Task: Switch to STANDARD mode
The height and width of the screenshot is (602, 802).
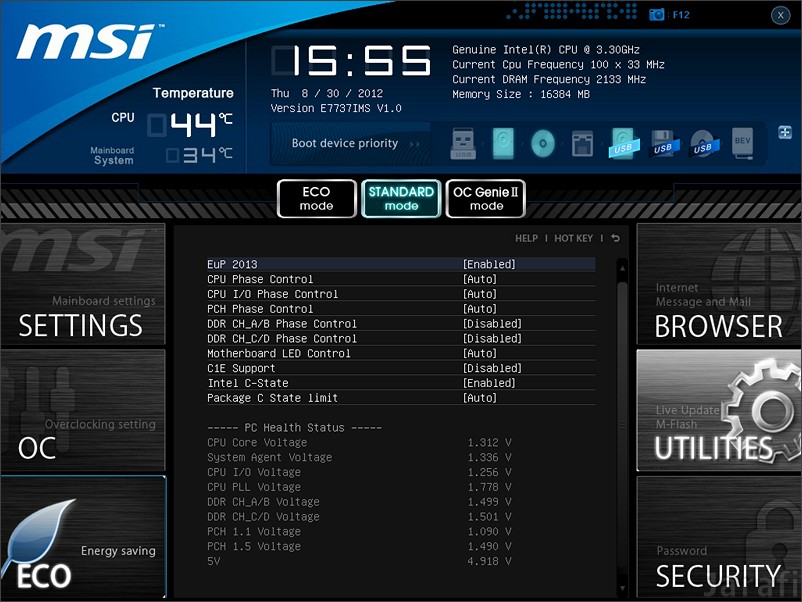Action: 401,198
